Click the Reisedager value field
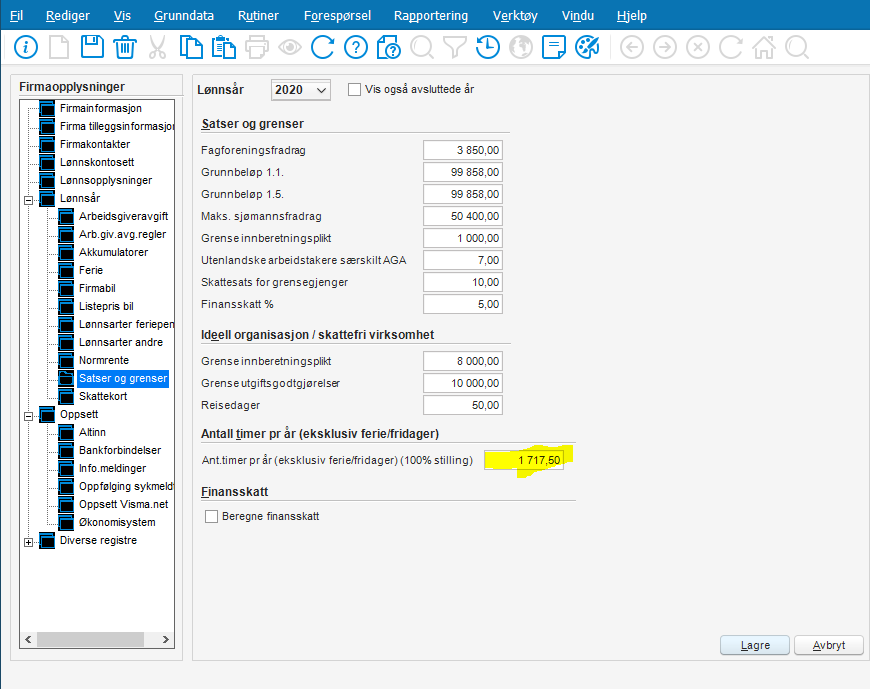Screen dimensions: 870x689 coord(463,405)
